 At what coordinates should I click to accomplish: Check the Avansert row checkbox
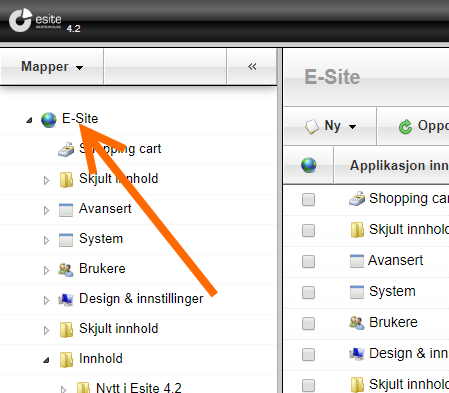308,262
